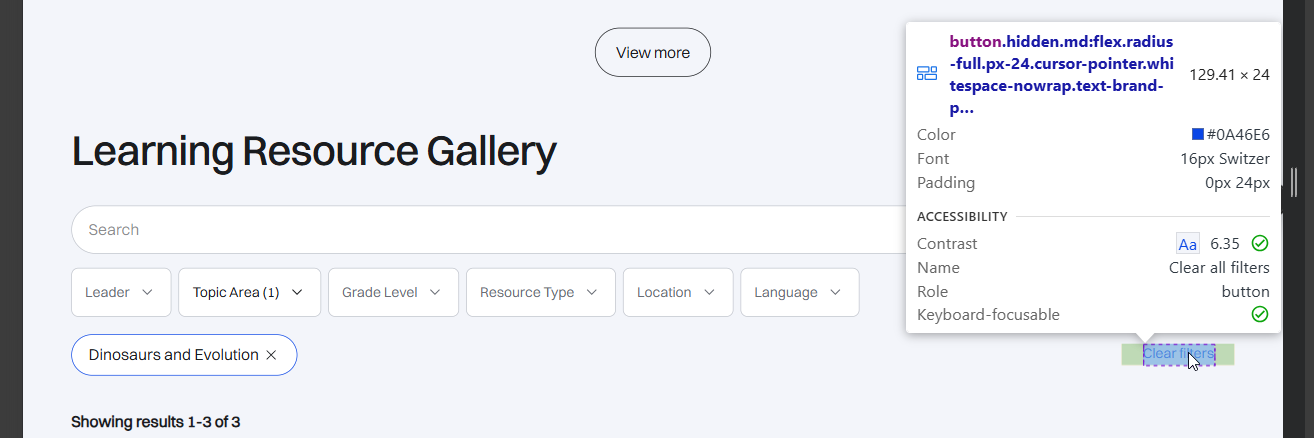Click the green check for Keyboard-focusable
This screenshot has height=438, width=1314.
[1260, 315]
